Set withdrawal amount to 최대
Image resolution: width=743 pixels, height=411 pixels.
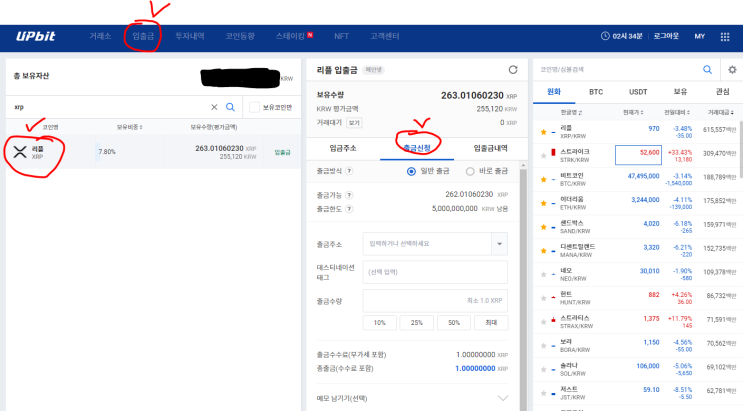click(491, 322)
